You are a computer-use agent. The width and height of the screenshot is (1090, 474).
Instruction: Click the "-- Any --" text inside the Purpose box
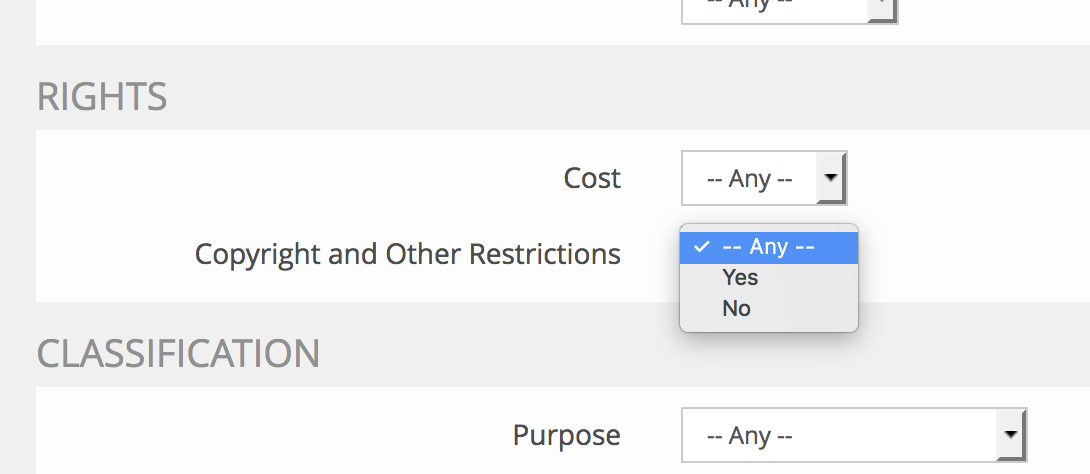click(x=749, y=435)
